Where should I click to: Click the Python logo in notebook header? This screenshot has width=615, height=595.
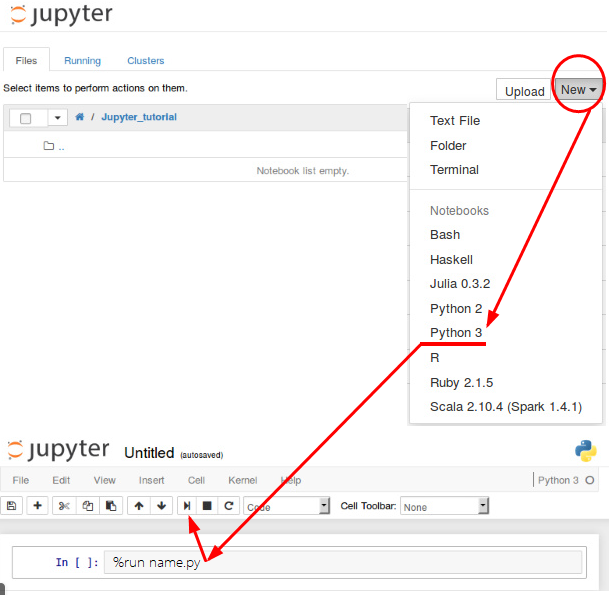pyautogui.click(x=586, y=451)
